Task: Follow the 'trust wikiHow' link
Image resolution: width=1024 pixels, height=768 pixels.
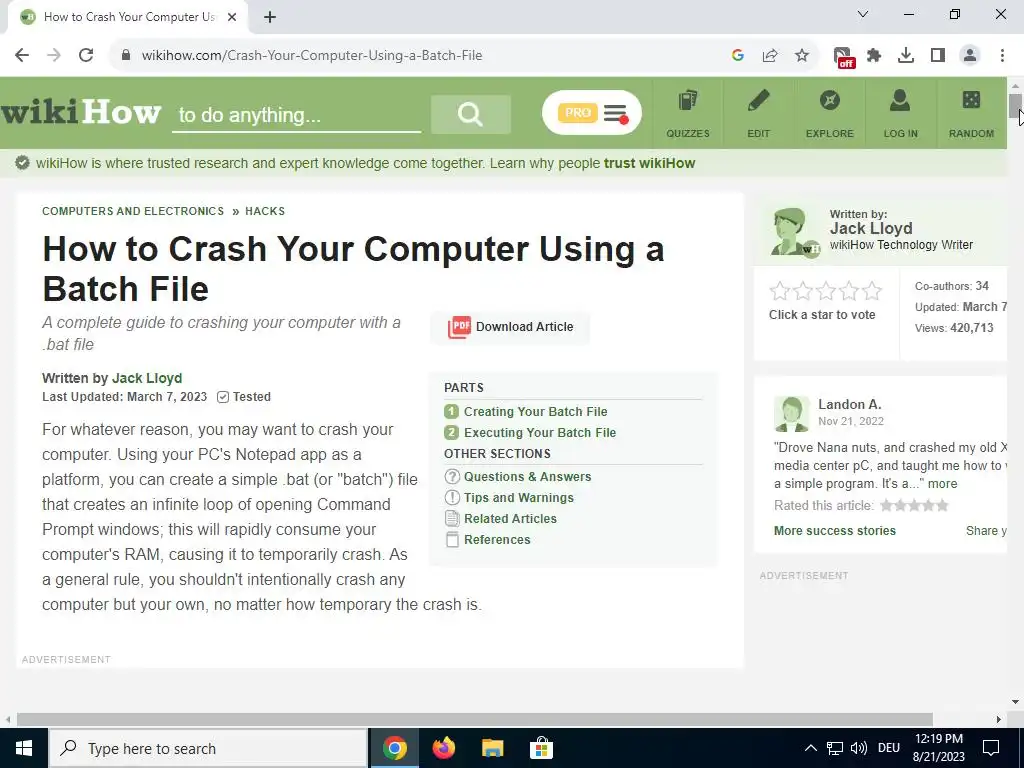Action: (x=649, y=163)
